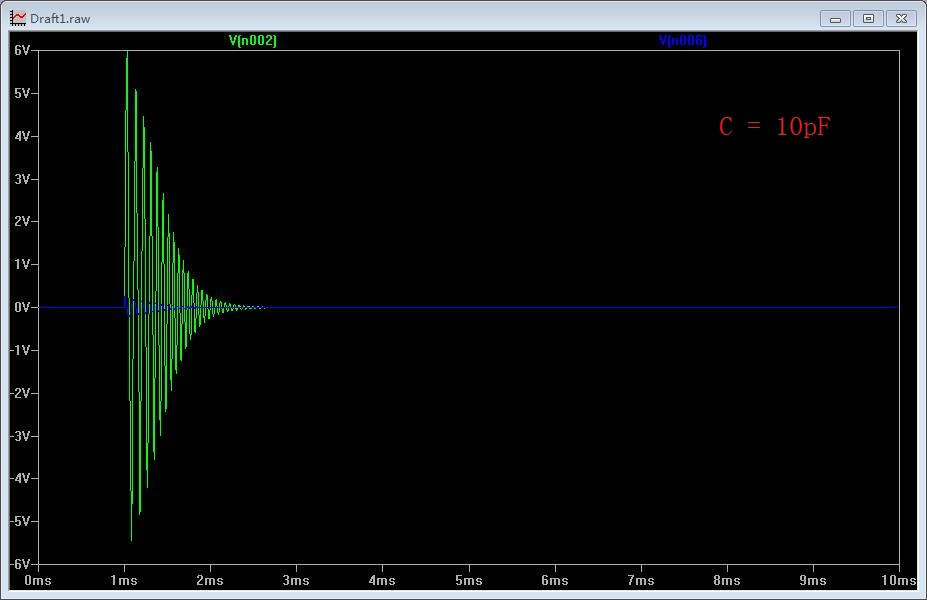The width and height of the screenshot is (927, 600).
Task: Click the 1ms time axis label
Action: coord(124,580)
